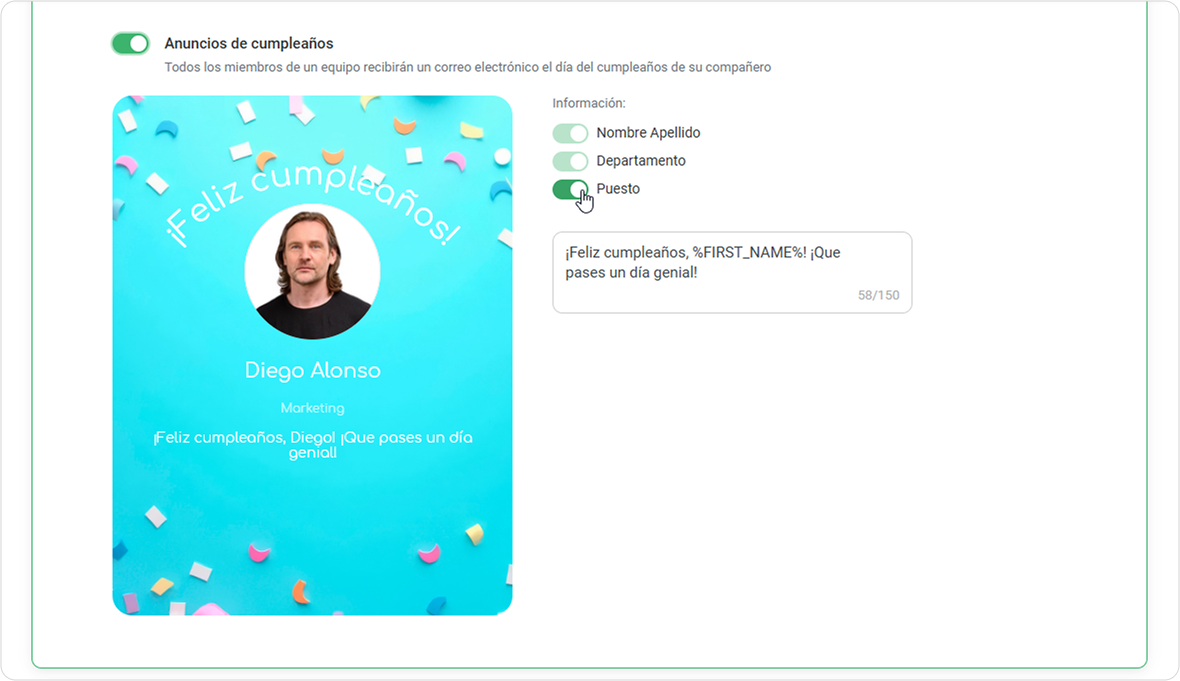Click the Puesto label text
This screenshot has width=1180, height=681.
(618, 189)
